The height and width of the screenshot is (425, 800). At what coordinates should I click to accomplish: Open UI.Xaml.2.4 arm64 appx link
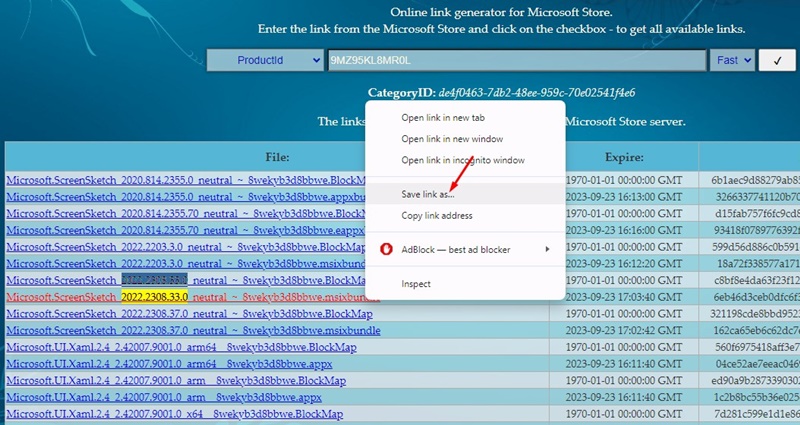169,364
